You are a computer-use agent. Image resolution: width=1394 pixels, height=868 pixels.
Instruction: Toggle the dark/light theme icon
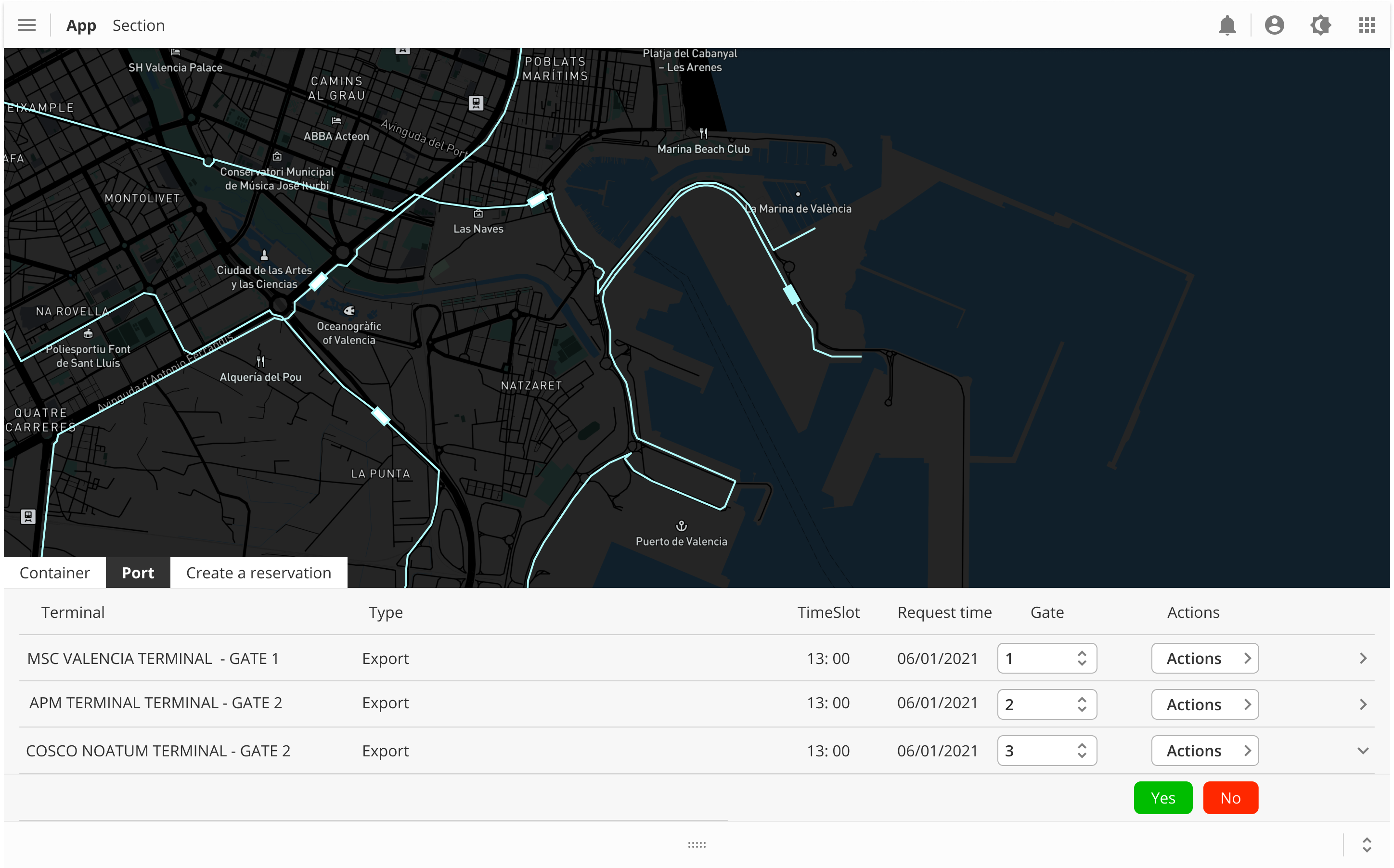point(1320,25)
